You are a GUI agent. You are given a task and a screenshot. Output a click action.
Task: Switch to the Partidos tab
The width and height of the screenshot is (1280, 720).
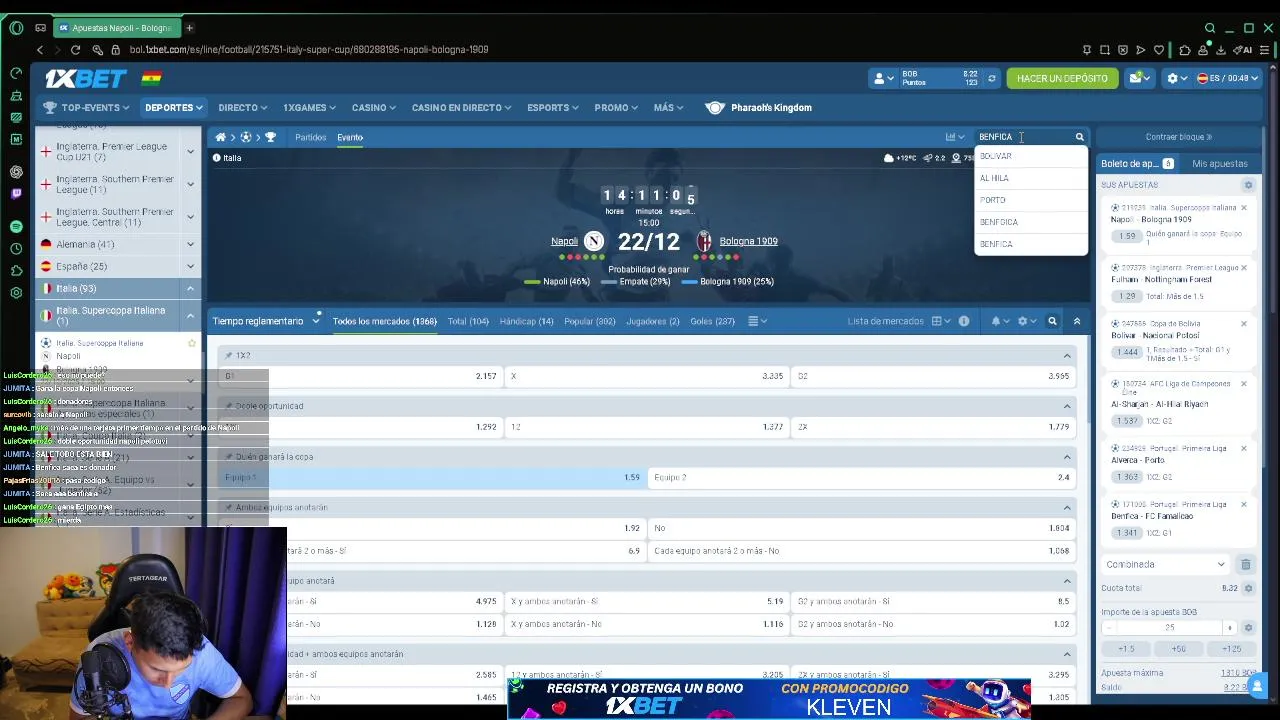310,137
